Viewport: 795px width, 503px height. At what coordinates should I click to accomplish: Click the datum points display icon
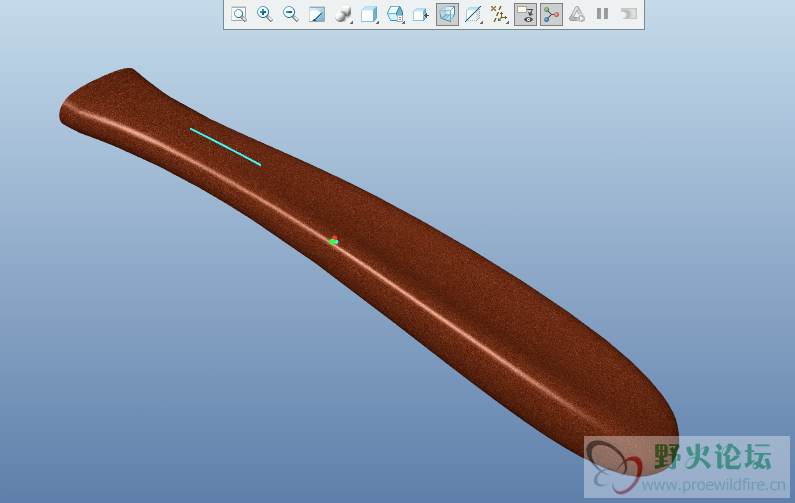click(x=499, y=14)
